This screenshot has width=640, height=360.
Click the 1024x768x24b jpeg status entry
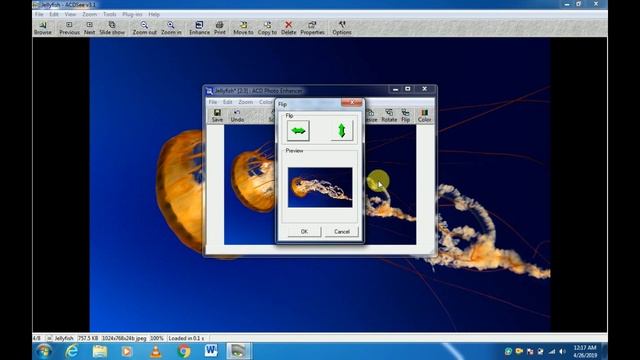click(124, 338)
